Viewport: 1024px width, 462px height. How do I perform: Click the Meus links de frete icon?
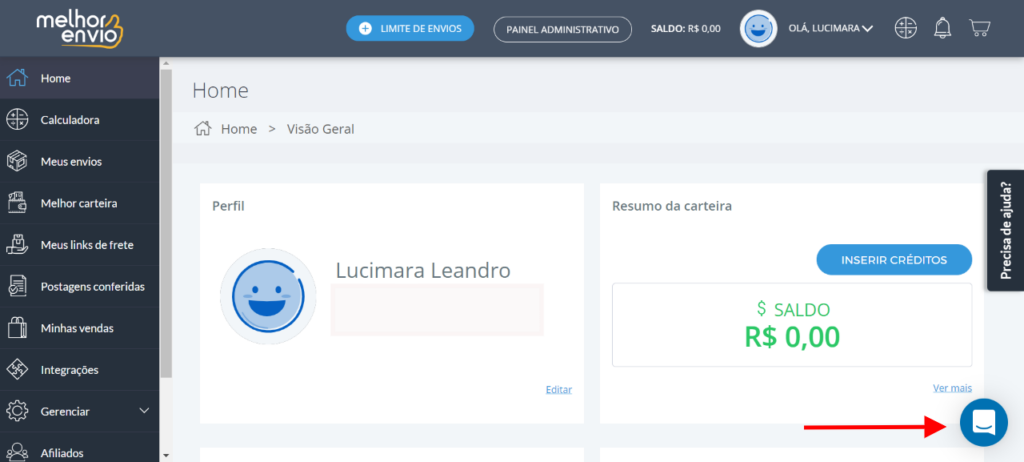[17, 245]
